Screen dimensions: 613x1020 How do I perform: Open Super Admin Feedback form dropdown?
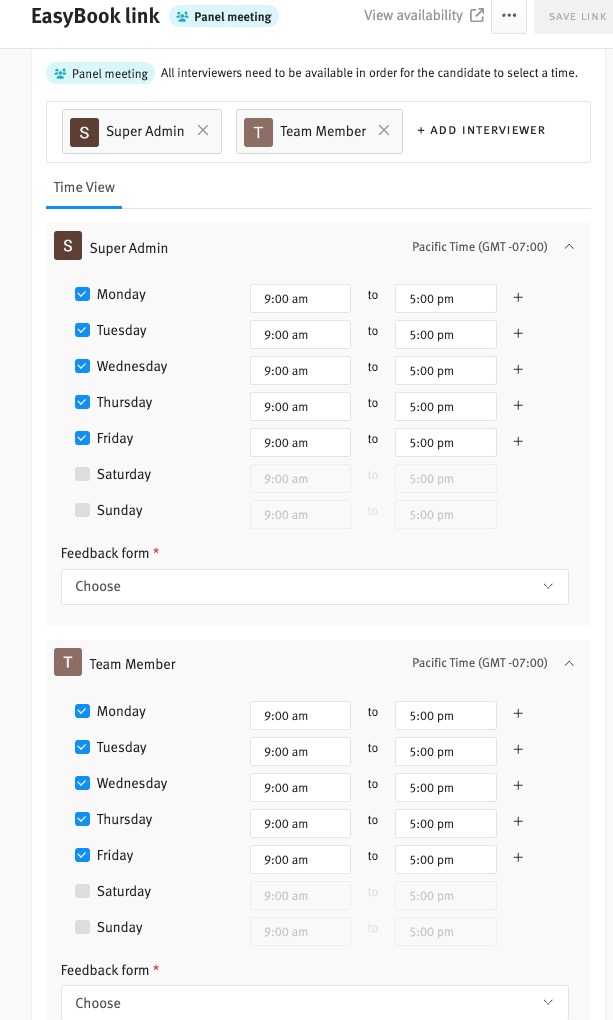tap(315, 587)
